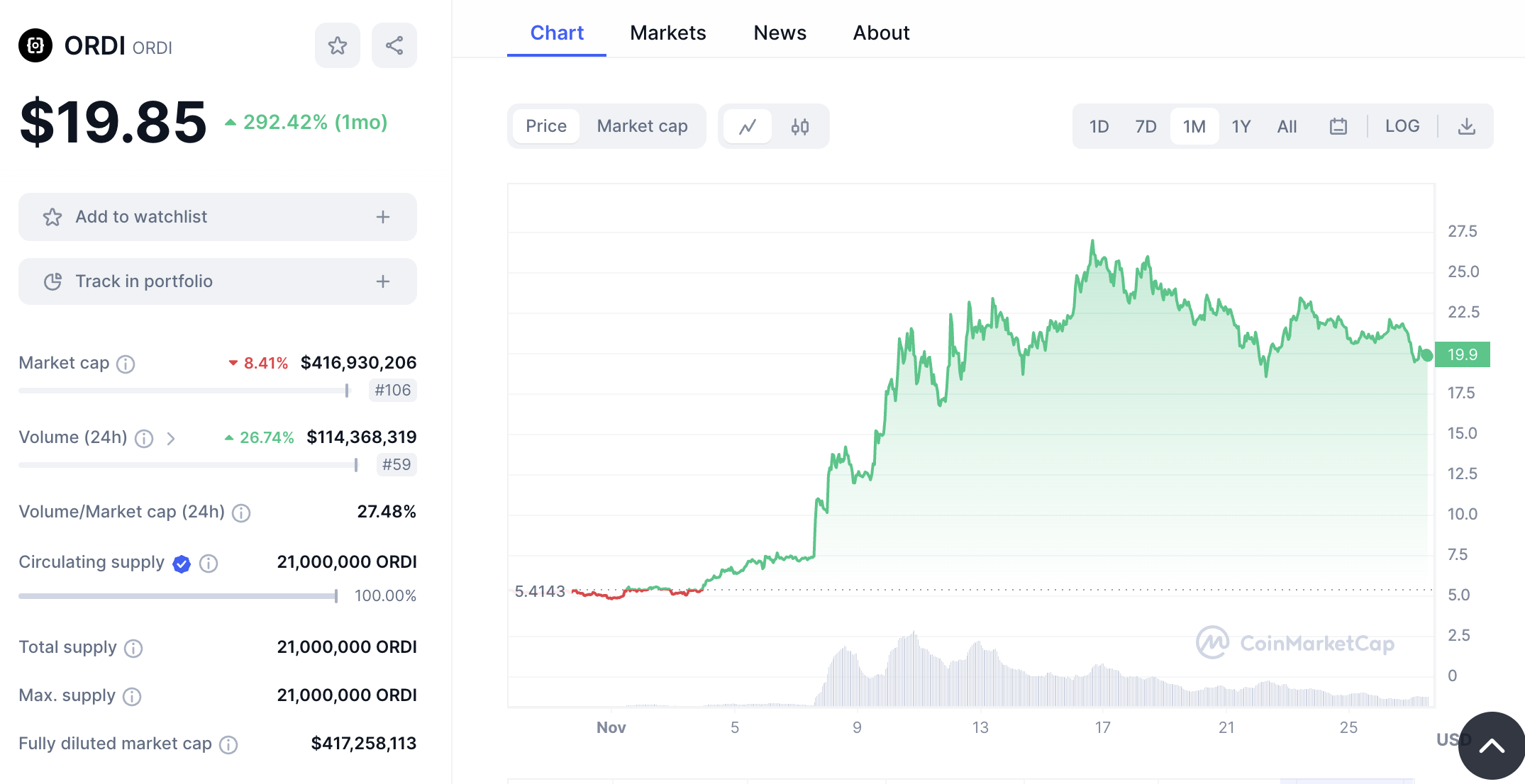Switch to candlestick chart icon
Image resolution: width=1525 pixels, height=784 pixels.
point(800,127)
